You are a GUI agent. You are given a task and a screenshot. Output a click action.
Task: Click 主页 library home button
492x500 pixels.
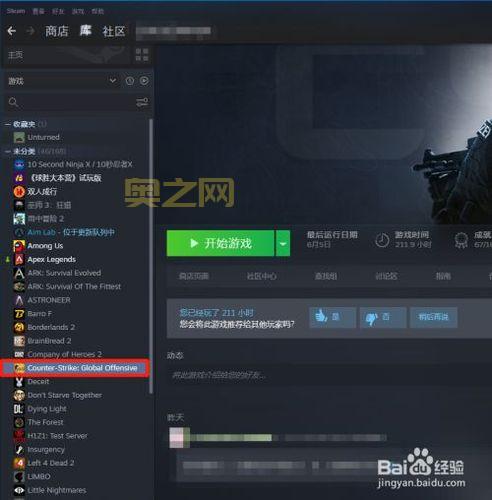(66, 54)
